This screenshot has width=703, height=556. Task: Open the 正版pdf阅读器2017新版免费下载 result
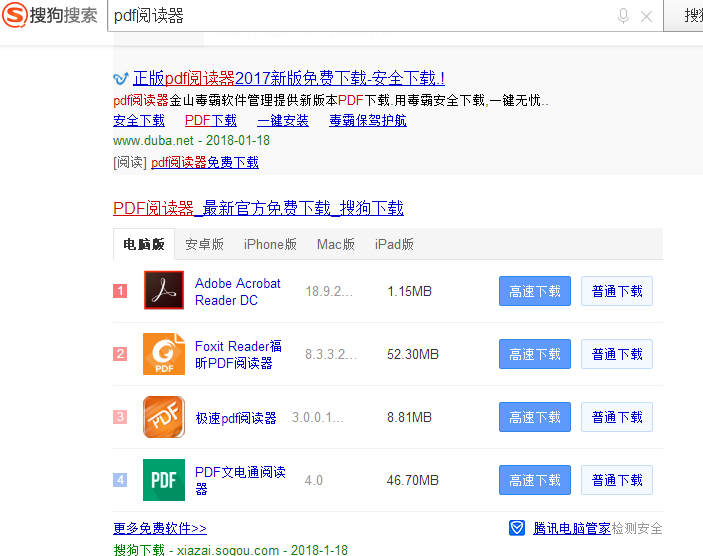coord(289,78)
